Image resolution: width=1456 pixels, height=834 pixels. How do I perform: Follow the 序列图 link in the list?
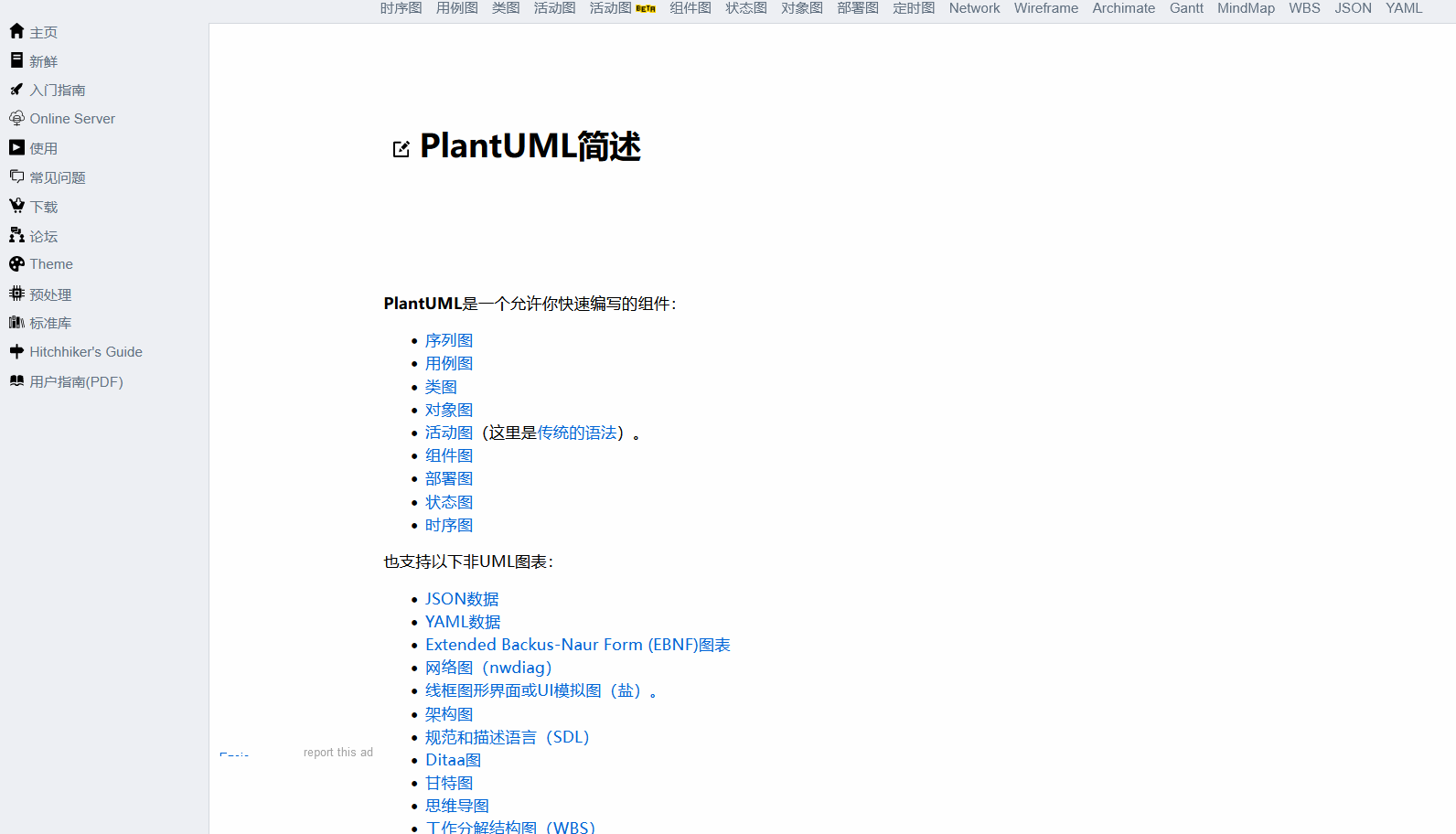point(449,340)
